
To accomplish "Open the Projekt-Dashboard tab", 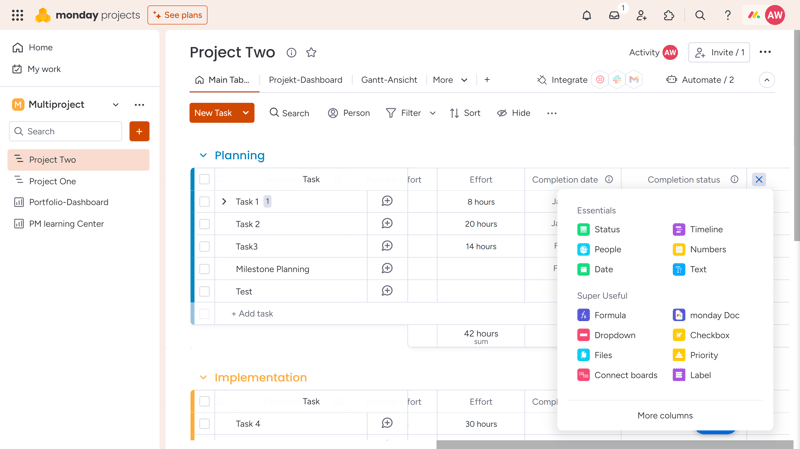I will [306, 80].
